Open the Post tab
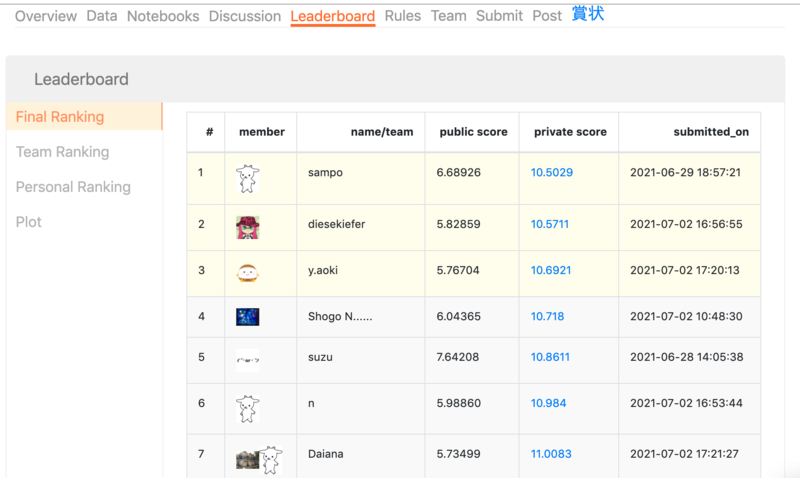Image resolution: width=800 pixels, height=478 pixels. click(547, 16)
